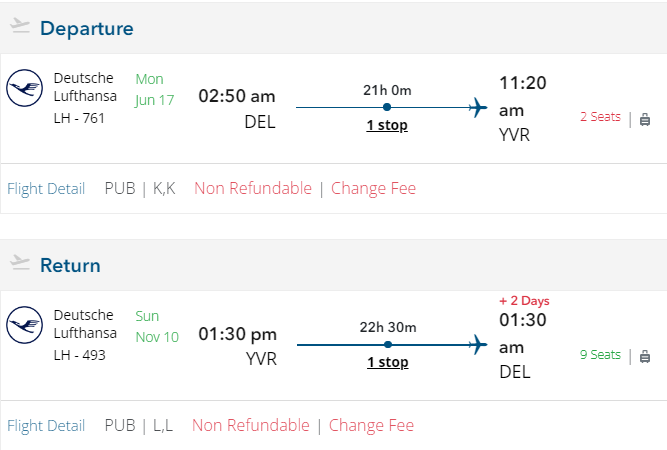View Change Fee for departure flight

pyautogui.click(x=373, y=188)
